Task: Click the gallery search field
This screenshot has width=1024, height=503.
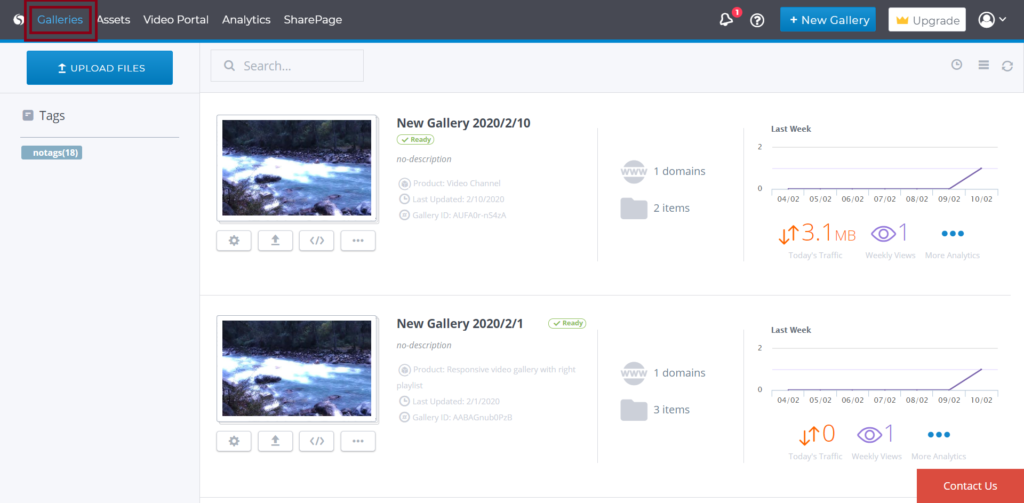Action: 287,66
